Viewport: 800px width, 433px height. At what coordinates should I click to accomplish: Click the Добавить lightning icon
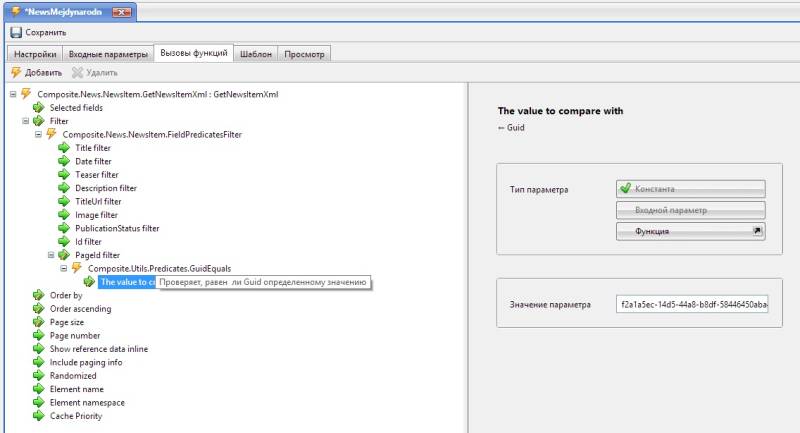pos(15,72)
